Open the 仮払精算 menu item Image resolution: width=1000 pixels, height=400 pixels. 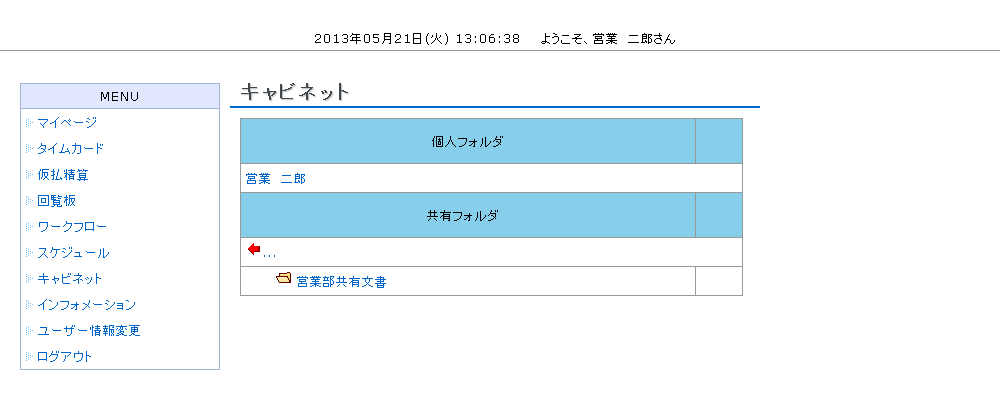coord(62,175)
